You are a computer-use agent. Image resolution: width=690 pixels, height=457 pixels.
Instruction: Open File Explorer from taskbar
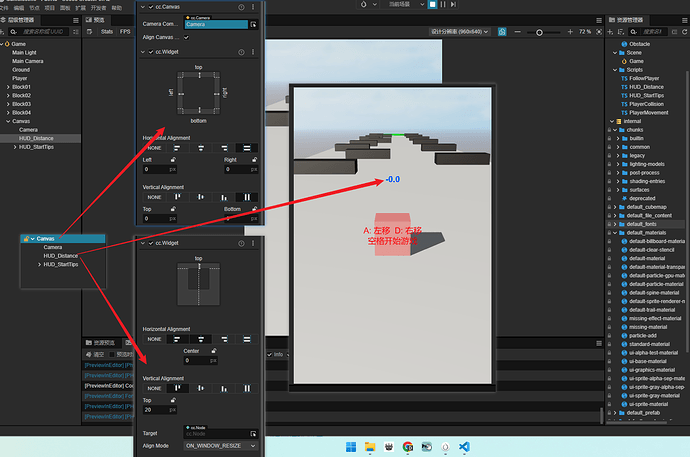click(370, 447)
